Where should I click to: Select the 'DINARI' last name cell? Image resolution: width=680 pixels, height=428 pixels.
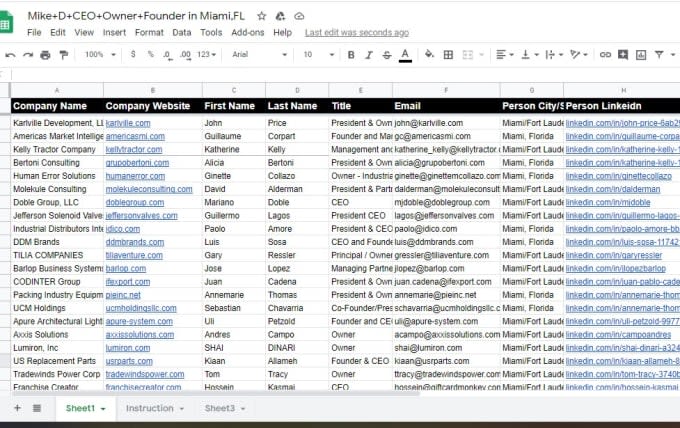click(297, 348)
